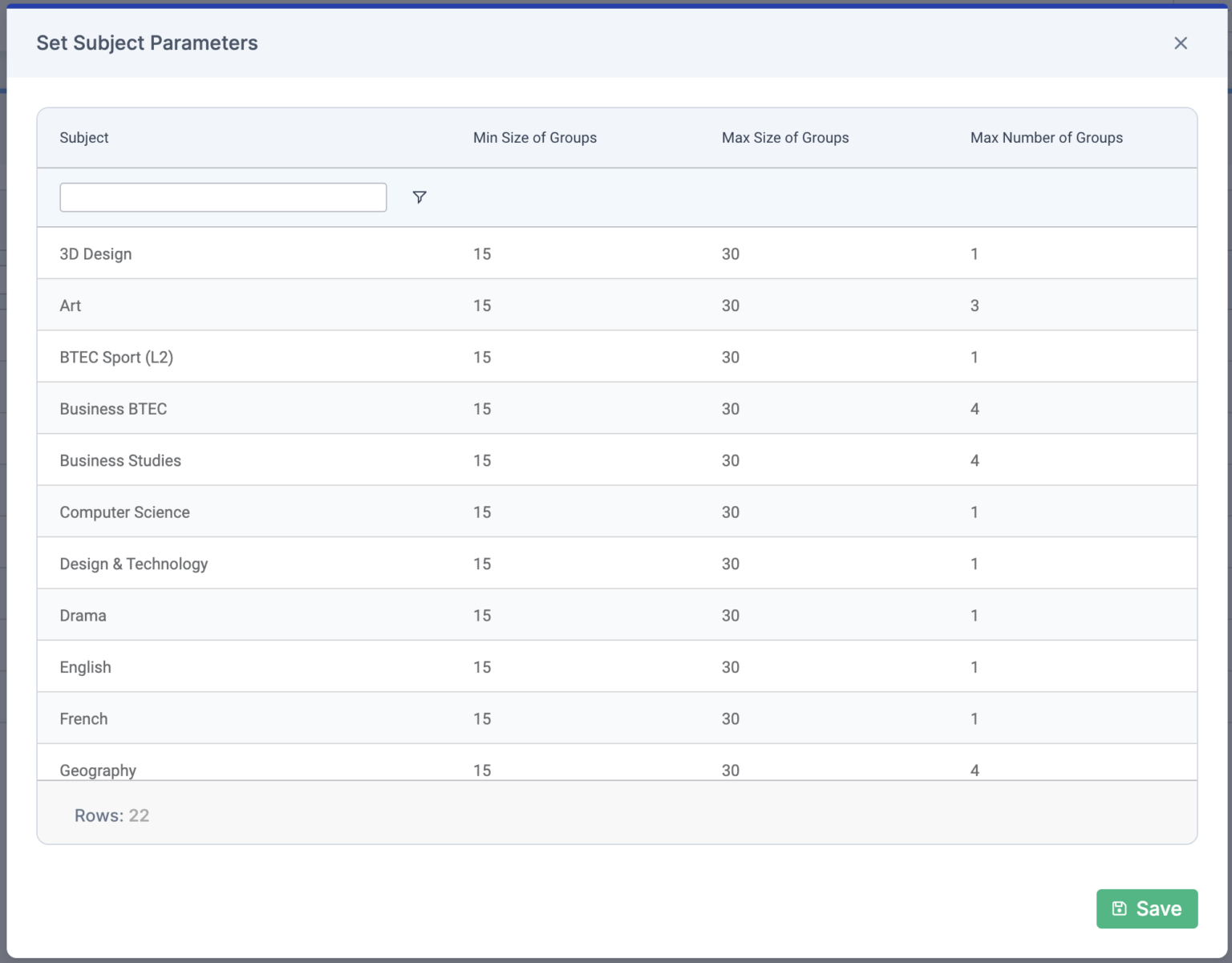Click the Max Size value for English
This screenshot has height=963, width=1232.
pos(730,666)
